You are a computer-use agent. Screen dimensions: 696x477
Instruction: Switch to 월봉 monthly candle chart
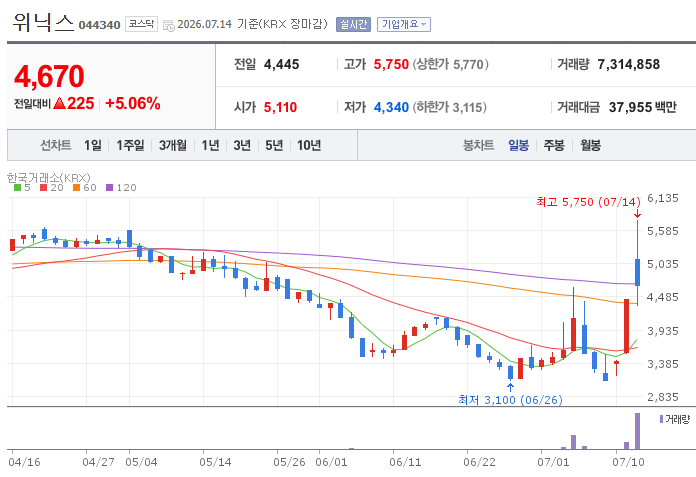pos(590,145)
